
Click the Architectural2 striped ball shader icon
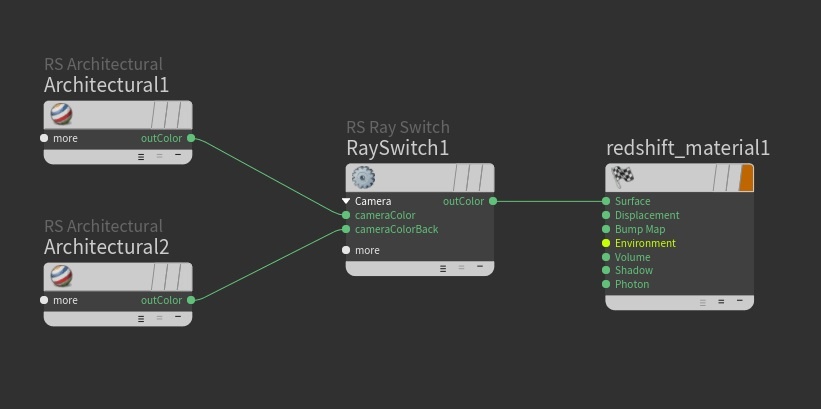61,275
